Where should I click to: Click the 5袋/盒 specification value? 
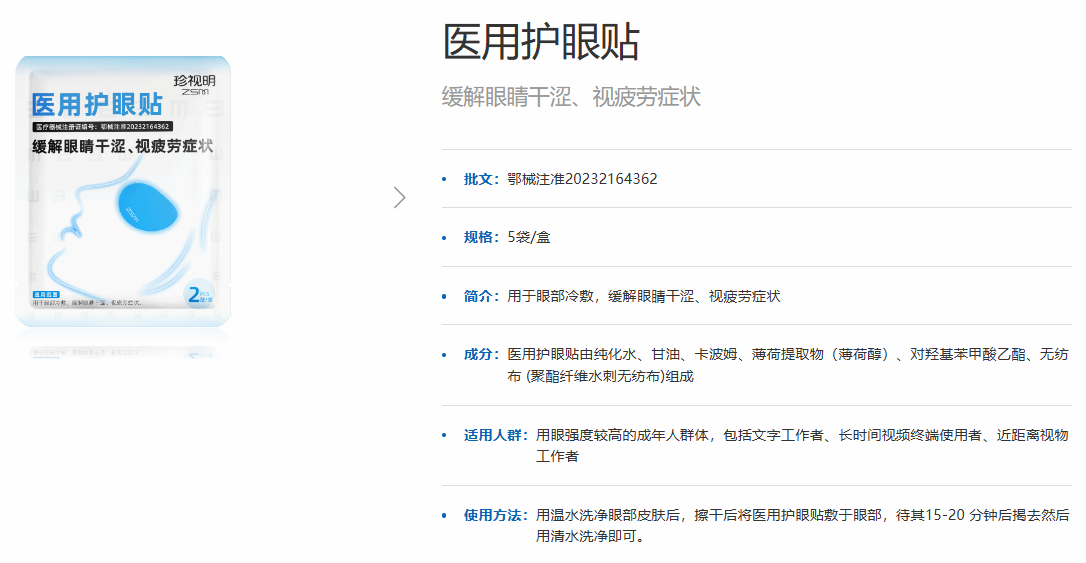pos(529,237)
